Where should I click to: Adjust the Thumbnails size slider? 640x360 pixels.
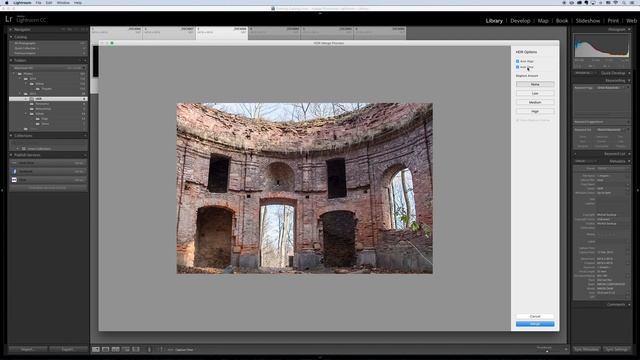click(x=547, y=350)
